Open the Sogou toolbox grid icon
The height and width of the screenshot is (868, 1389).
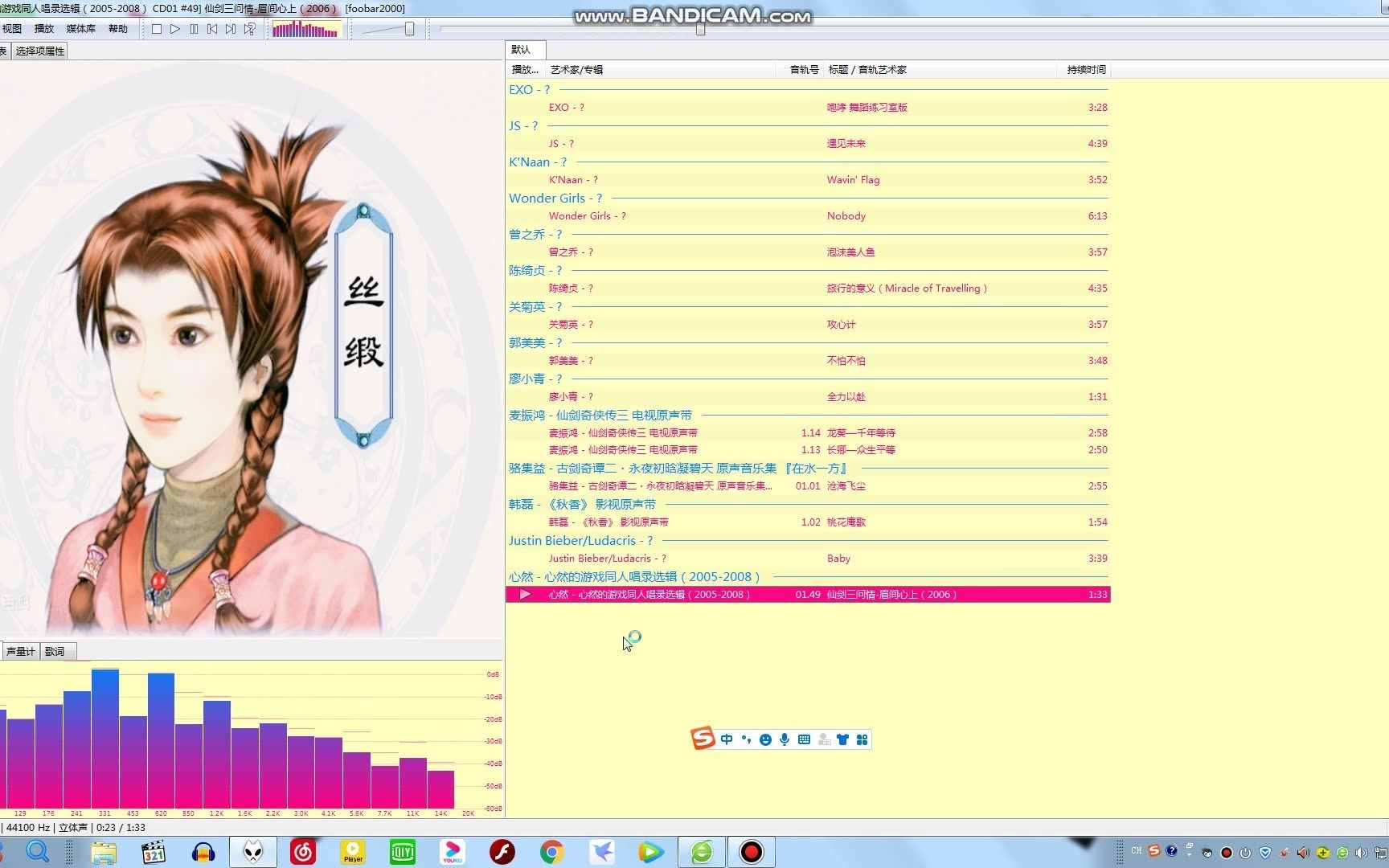coord(862,739)
